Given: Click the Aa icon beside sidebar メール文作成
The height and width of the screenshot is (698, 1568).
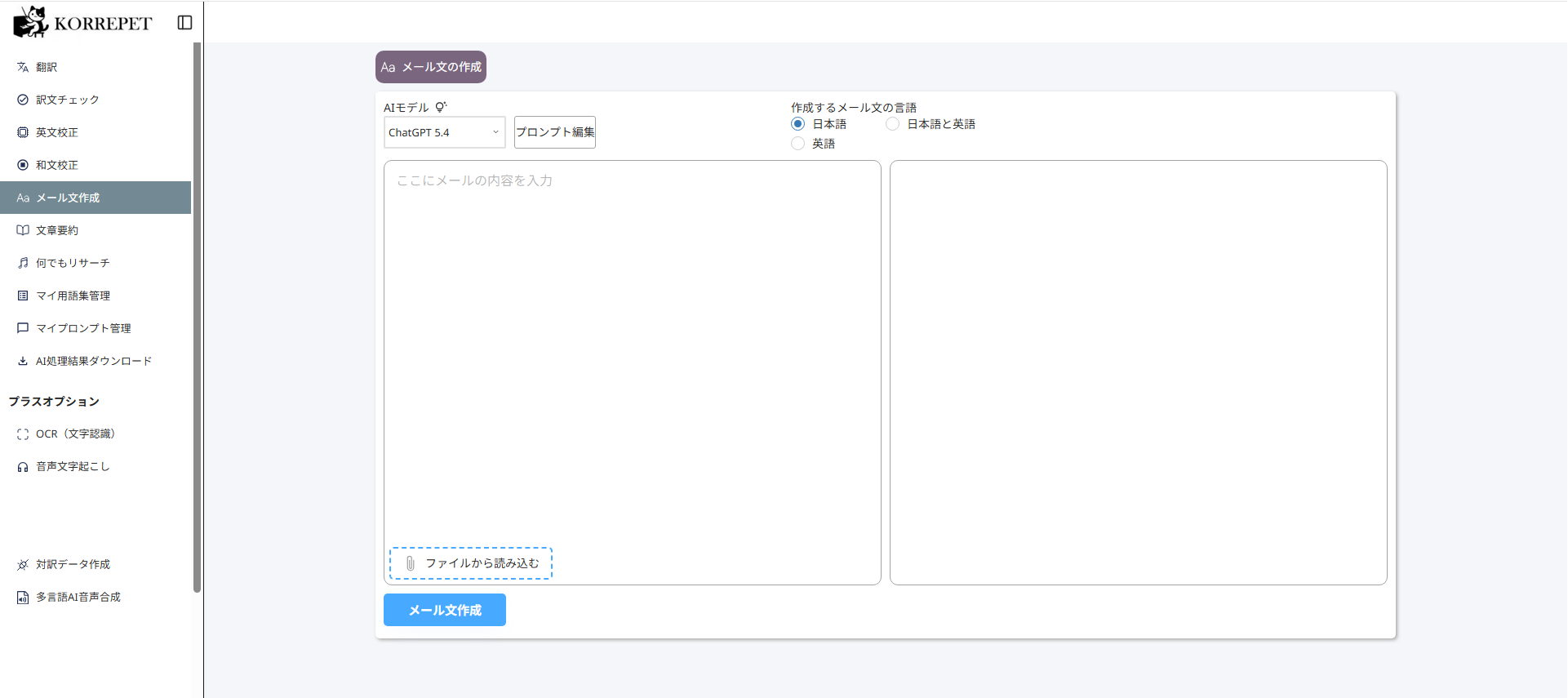Looking at the screenshot, I should tap(23, 198).
